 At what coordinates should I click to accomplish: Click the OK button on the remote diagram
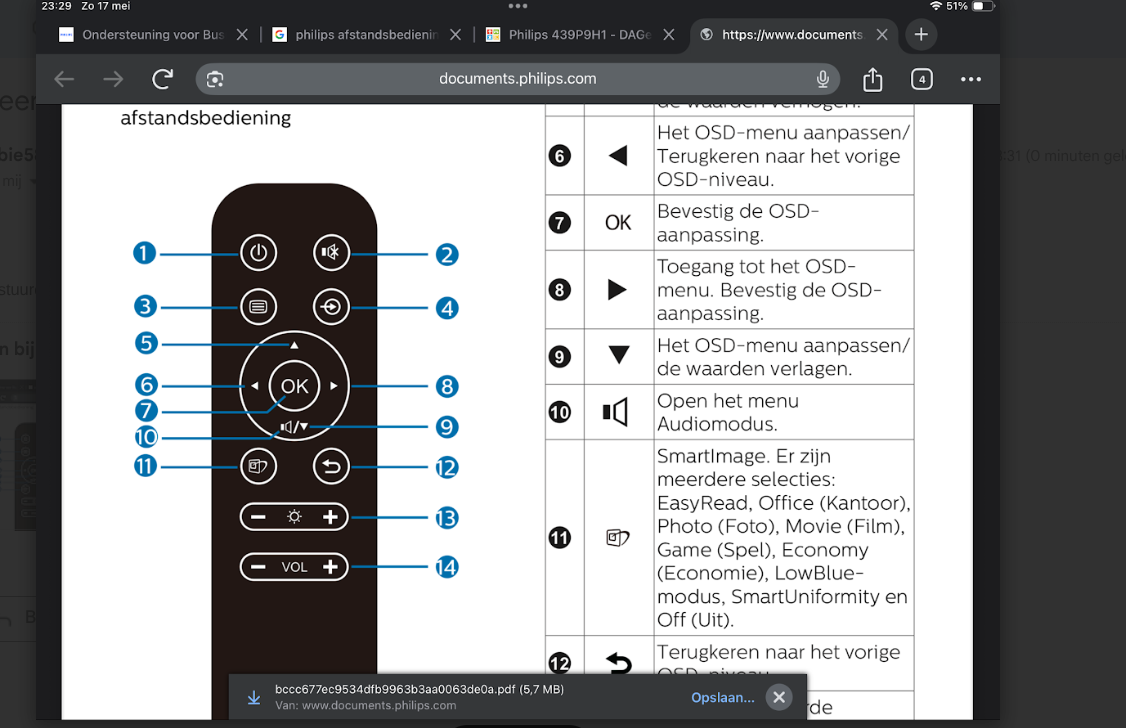pos(294,386)
